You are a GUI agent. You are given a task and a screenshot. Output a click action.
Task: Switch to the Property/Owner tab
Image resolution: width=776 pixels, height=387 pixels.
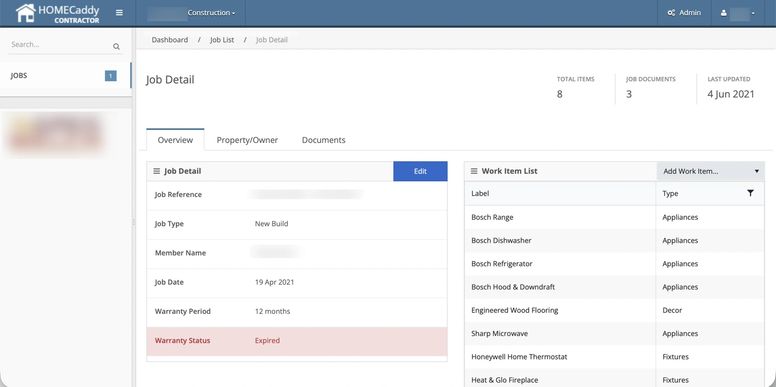point(247,140)
